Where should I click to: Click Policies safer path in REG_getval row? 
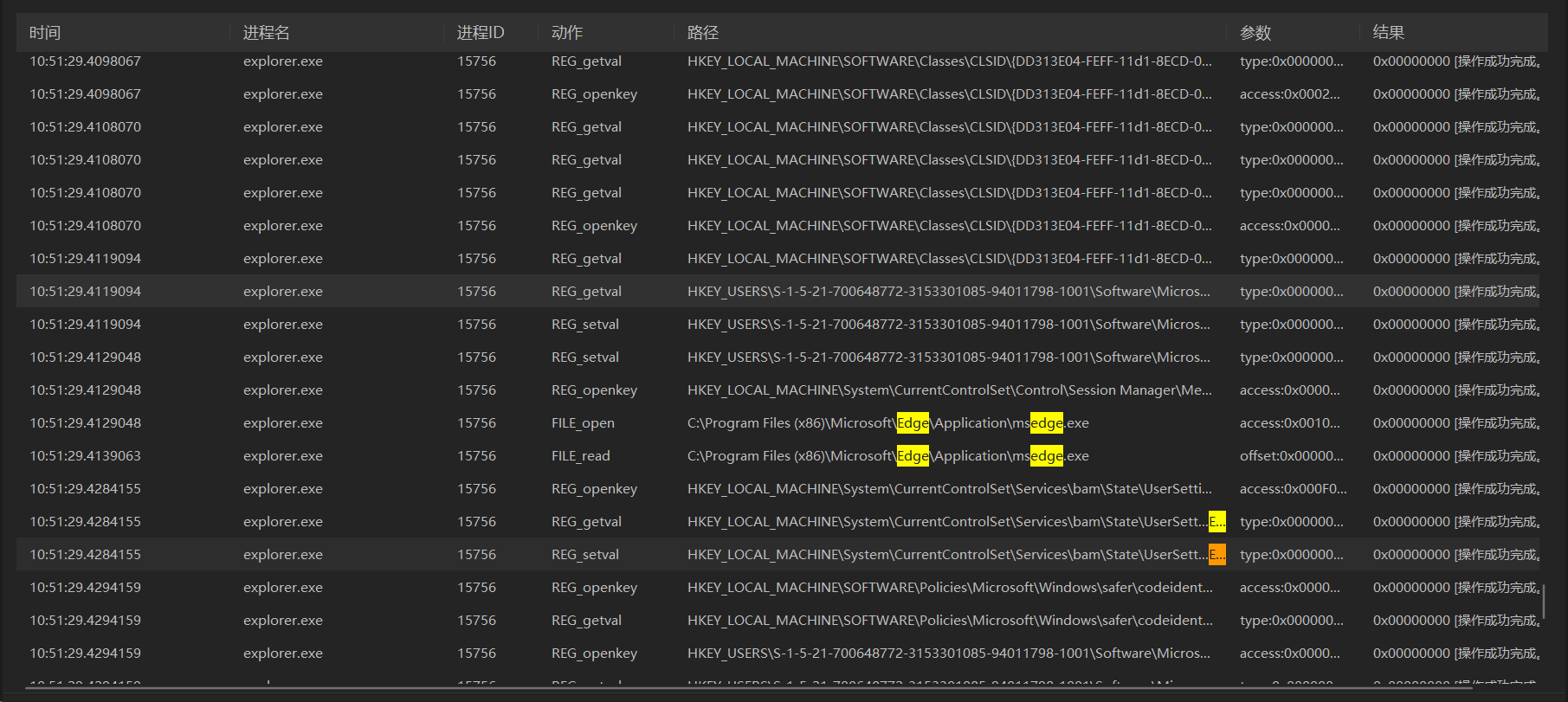950,621
